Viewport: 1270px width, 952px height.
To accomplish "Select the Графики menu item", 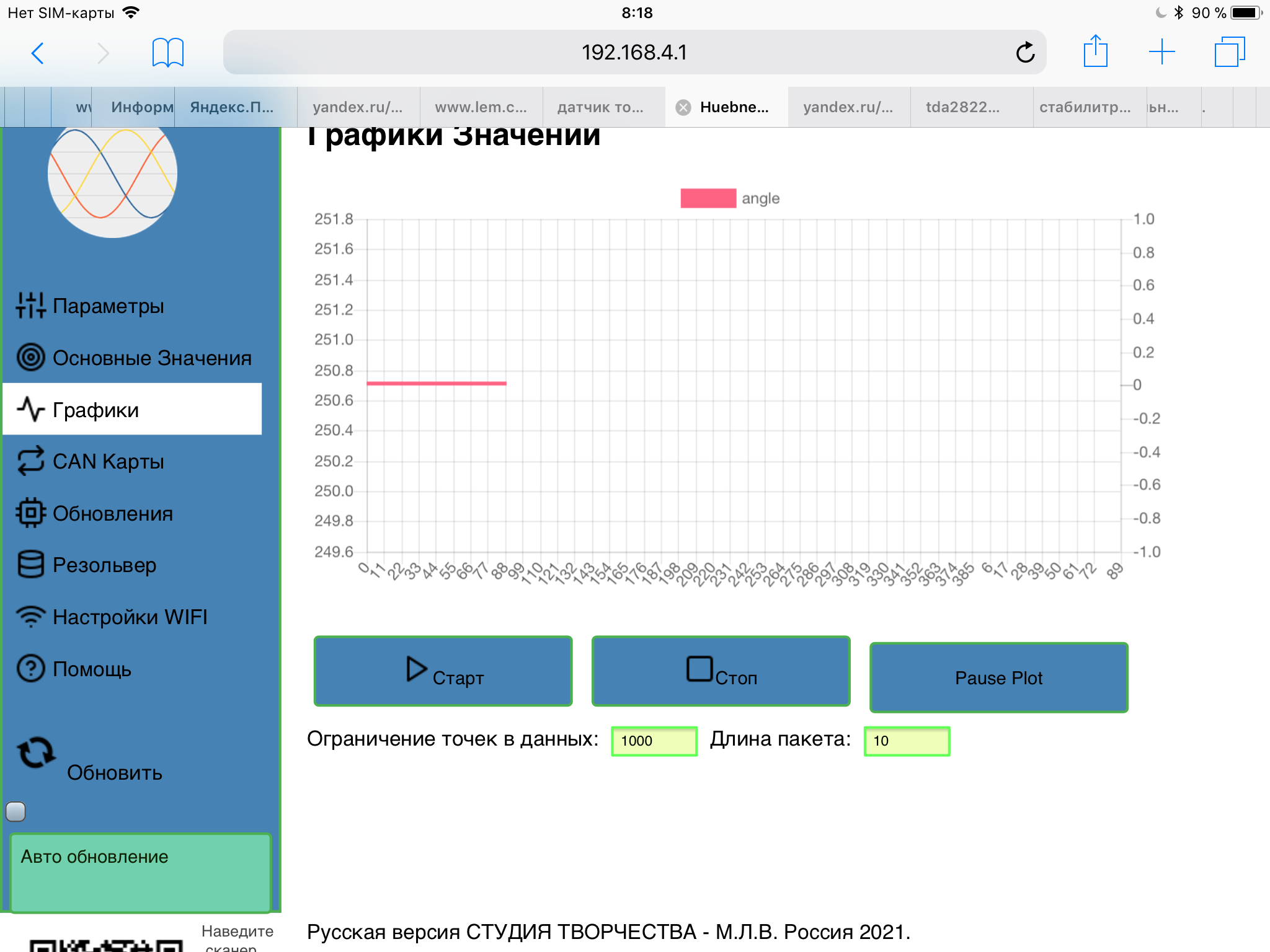I will pos(132,409).
